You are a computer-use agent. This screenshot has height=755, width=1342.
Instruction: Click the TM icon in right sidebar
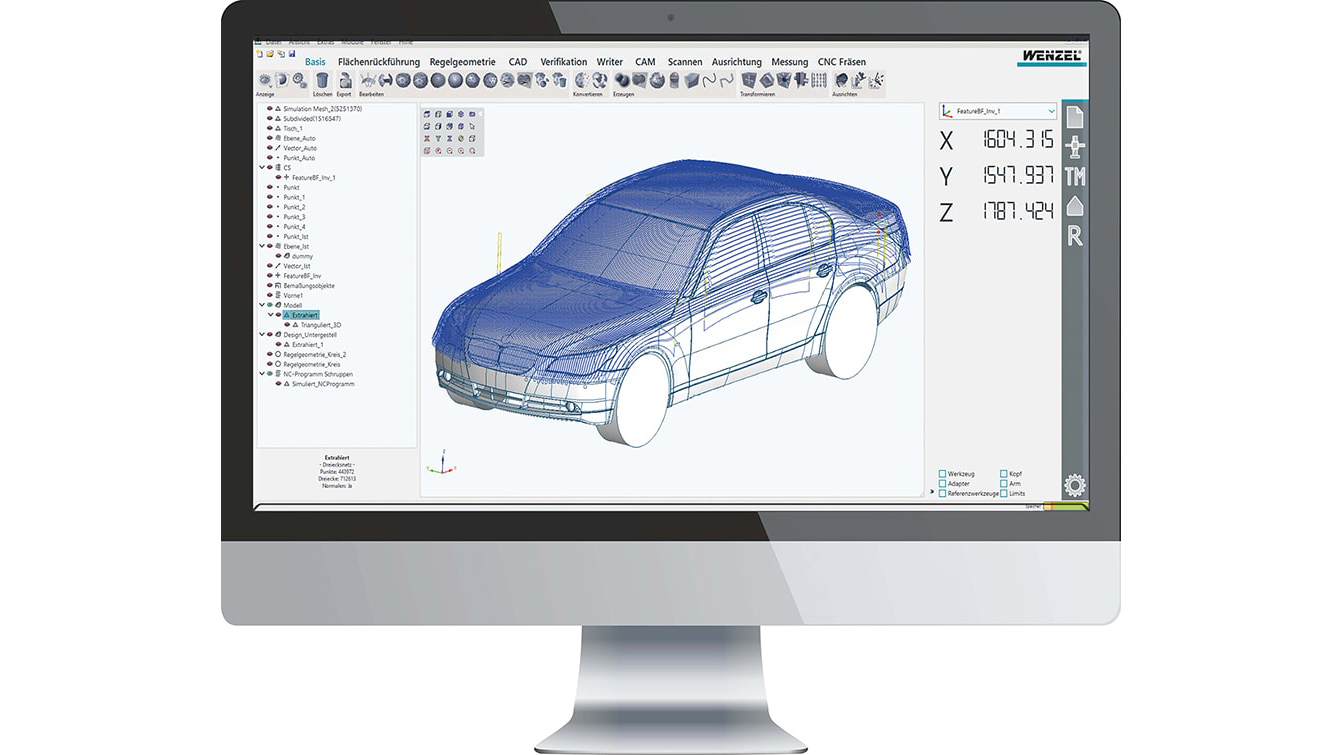pyautogui.click(x=1075, y=177)
